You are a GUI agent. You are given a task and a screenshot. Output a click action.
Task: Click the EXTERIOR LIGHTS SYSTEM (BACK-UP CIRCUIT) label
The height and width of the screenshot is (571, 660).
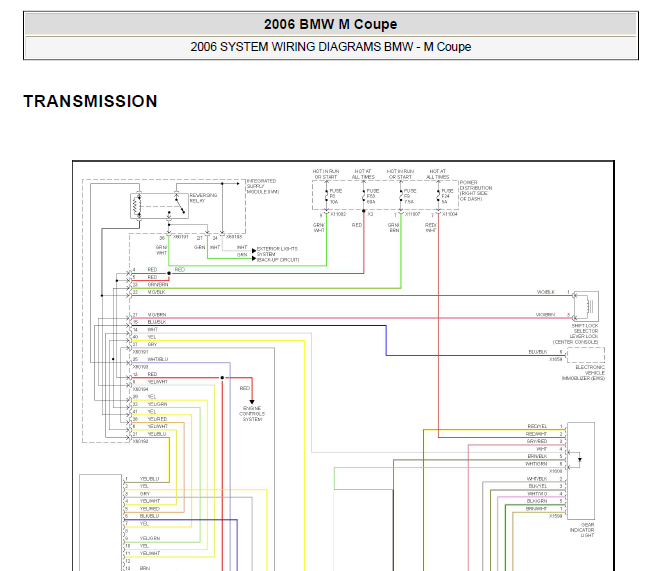pyautogui.click(x=278, y=255)
